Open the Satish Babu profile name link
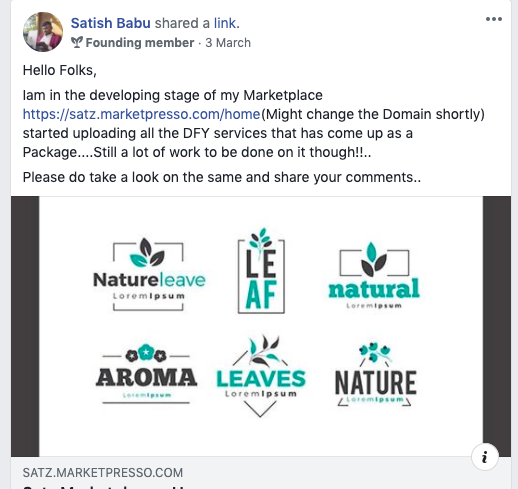518x489 pixels. click(x=111, y=23)
